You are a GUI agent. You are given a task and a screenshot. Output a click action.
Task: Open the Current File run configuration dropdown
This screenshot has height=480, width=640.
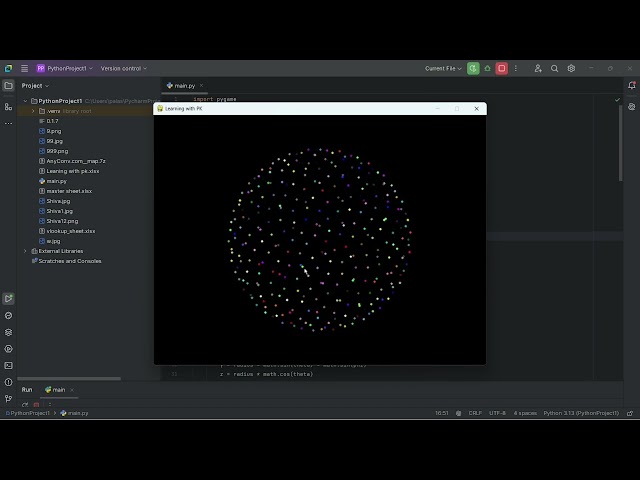coord(443,69)
